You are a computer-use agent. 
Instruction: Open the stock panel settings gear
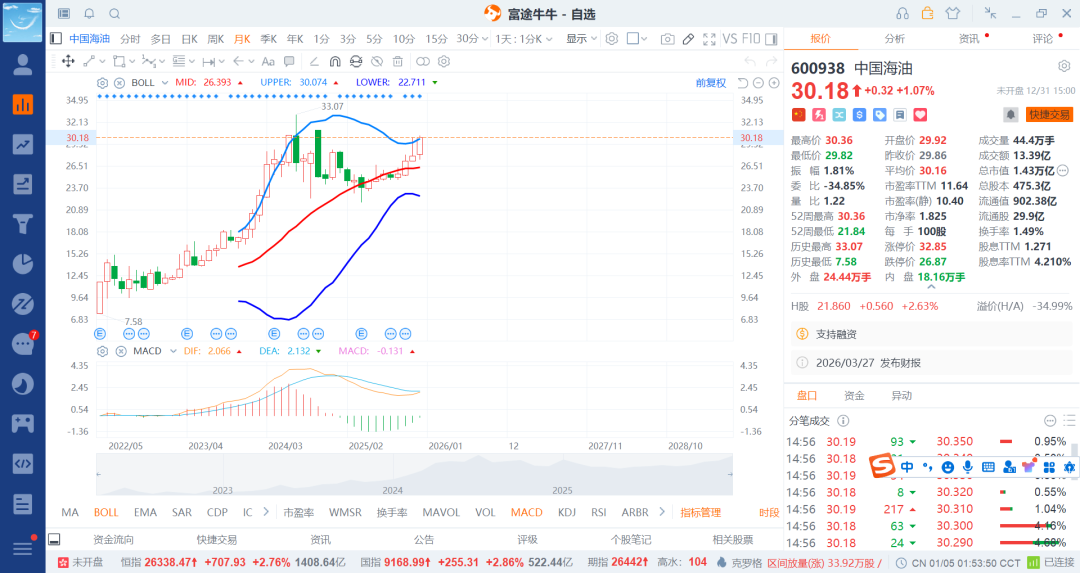[x=1064, y=66]
